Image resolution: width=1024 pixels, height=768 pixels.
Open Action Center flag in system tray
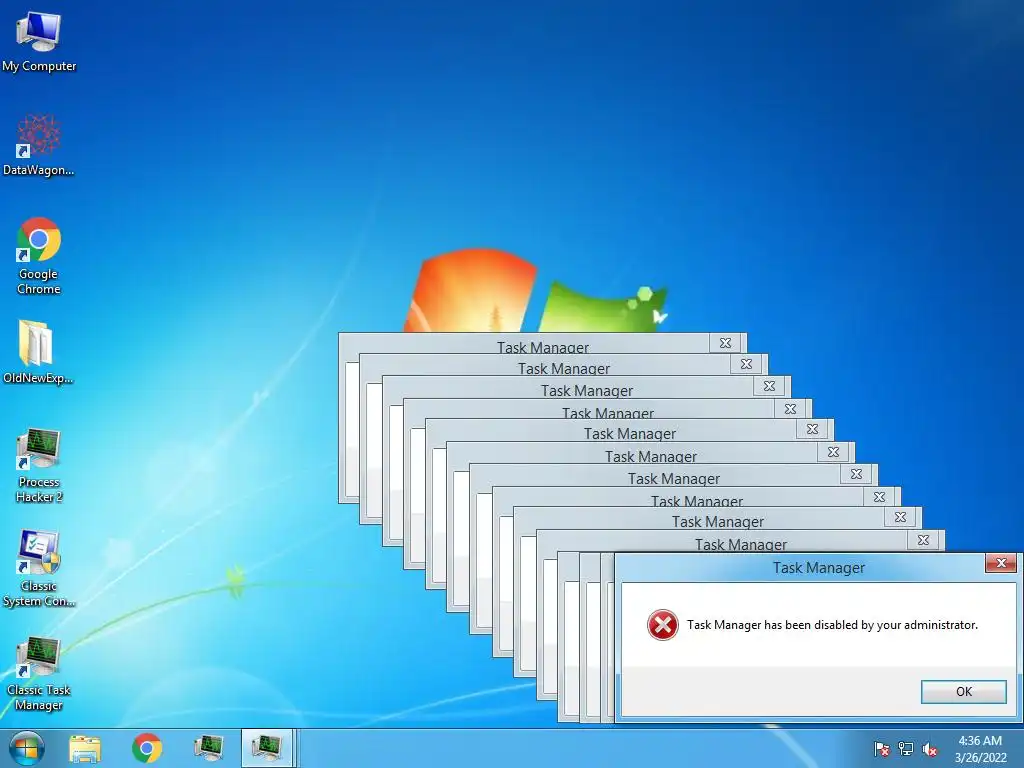(881, 749)
